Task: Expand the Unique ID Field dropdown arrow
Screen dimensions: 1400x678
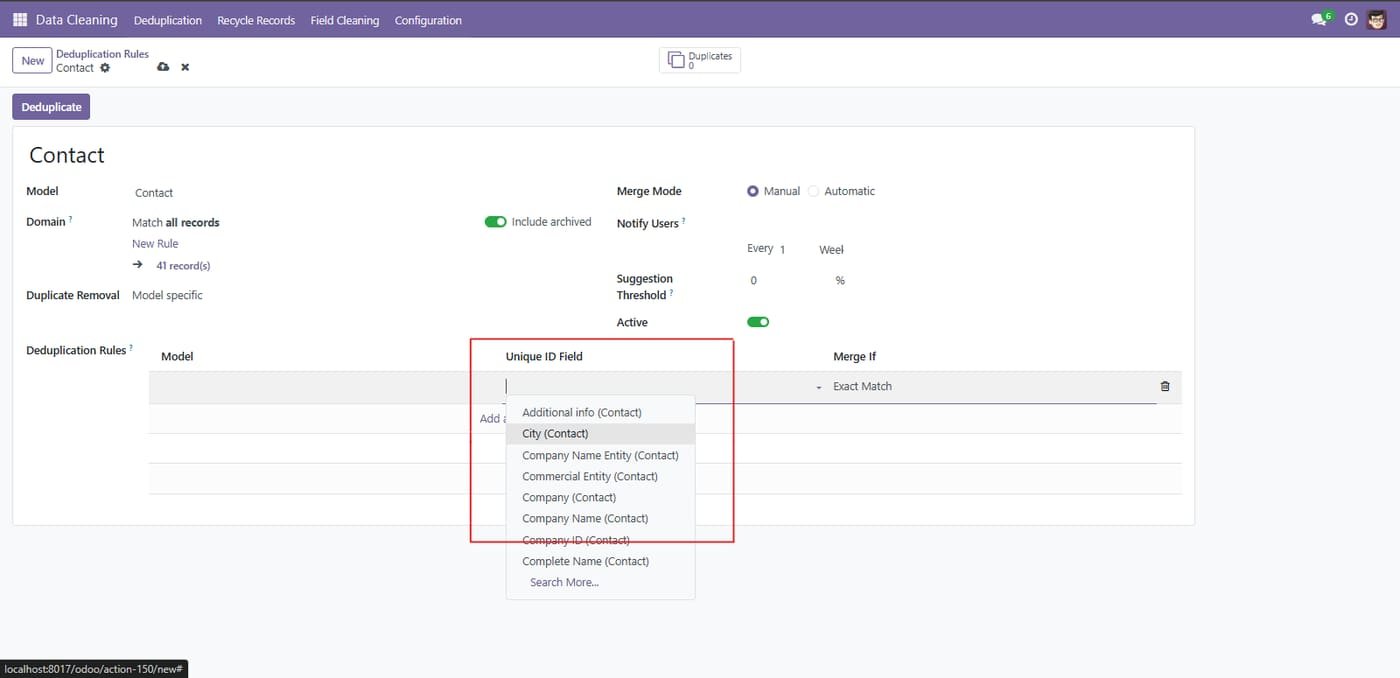Action: coord(819,387)
